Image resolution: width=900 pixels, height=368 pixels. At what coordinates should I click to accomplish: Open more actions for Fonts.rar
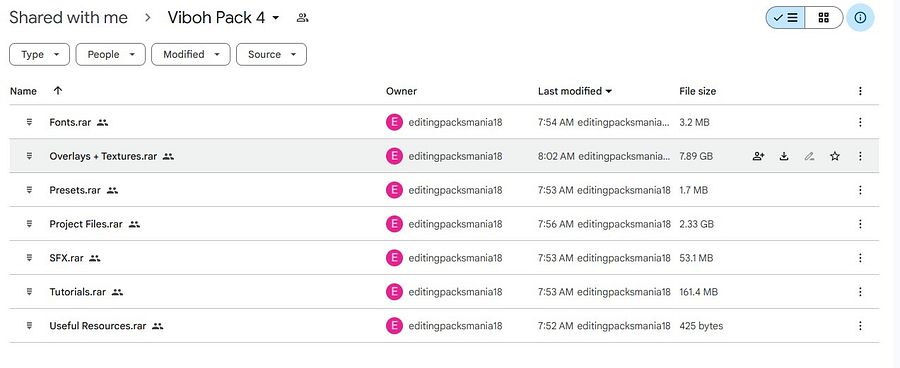[860, 122]
